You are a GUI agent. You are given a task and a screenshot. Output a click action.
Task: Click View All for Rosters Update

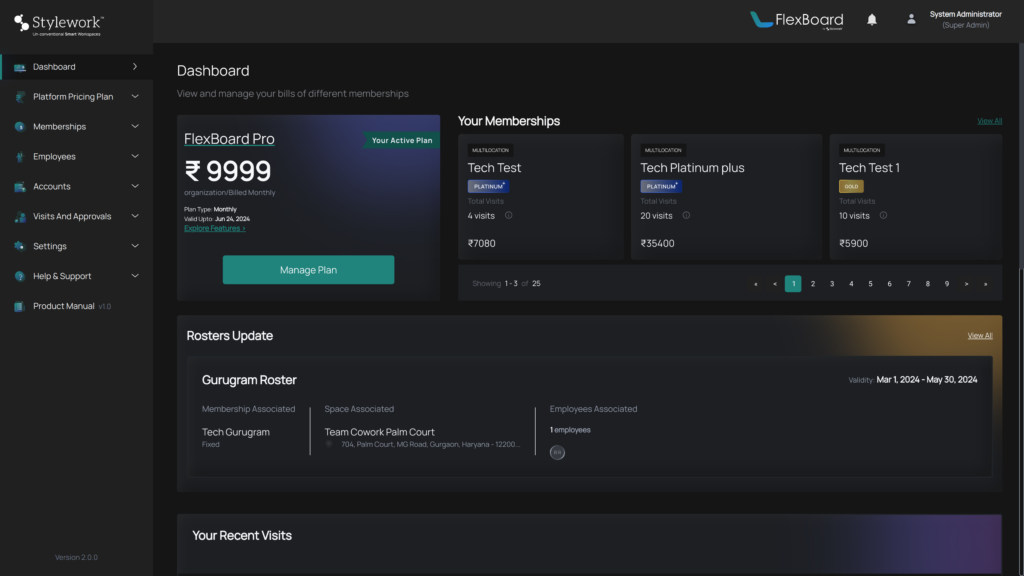pyautogui.click(x=980, y=336)
